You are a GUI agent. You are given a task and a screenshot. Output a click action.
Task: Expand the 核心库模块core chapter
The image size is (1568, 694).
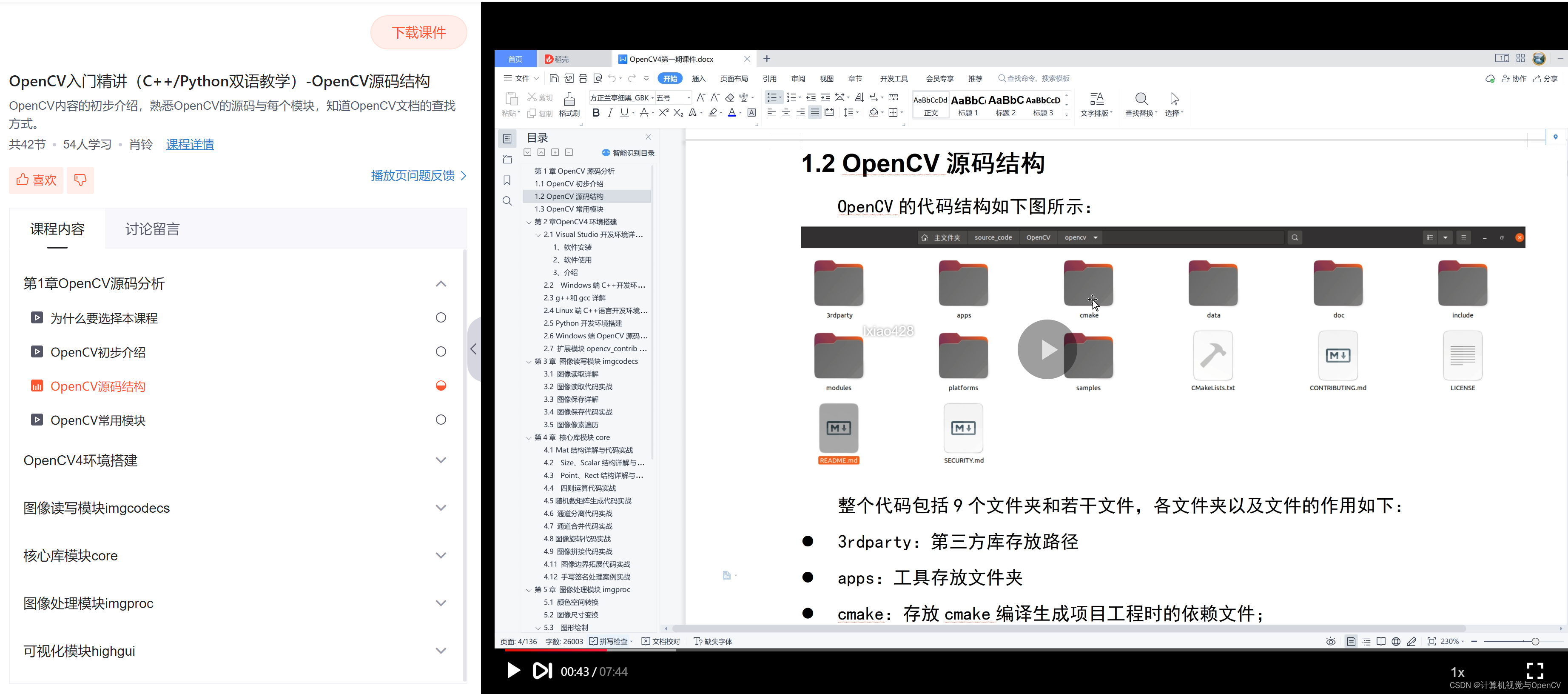click(x=441, y=555)
